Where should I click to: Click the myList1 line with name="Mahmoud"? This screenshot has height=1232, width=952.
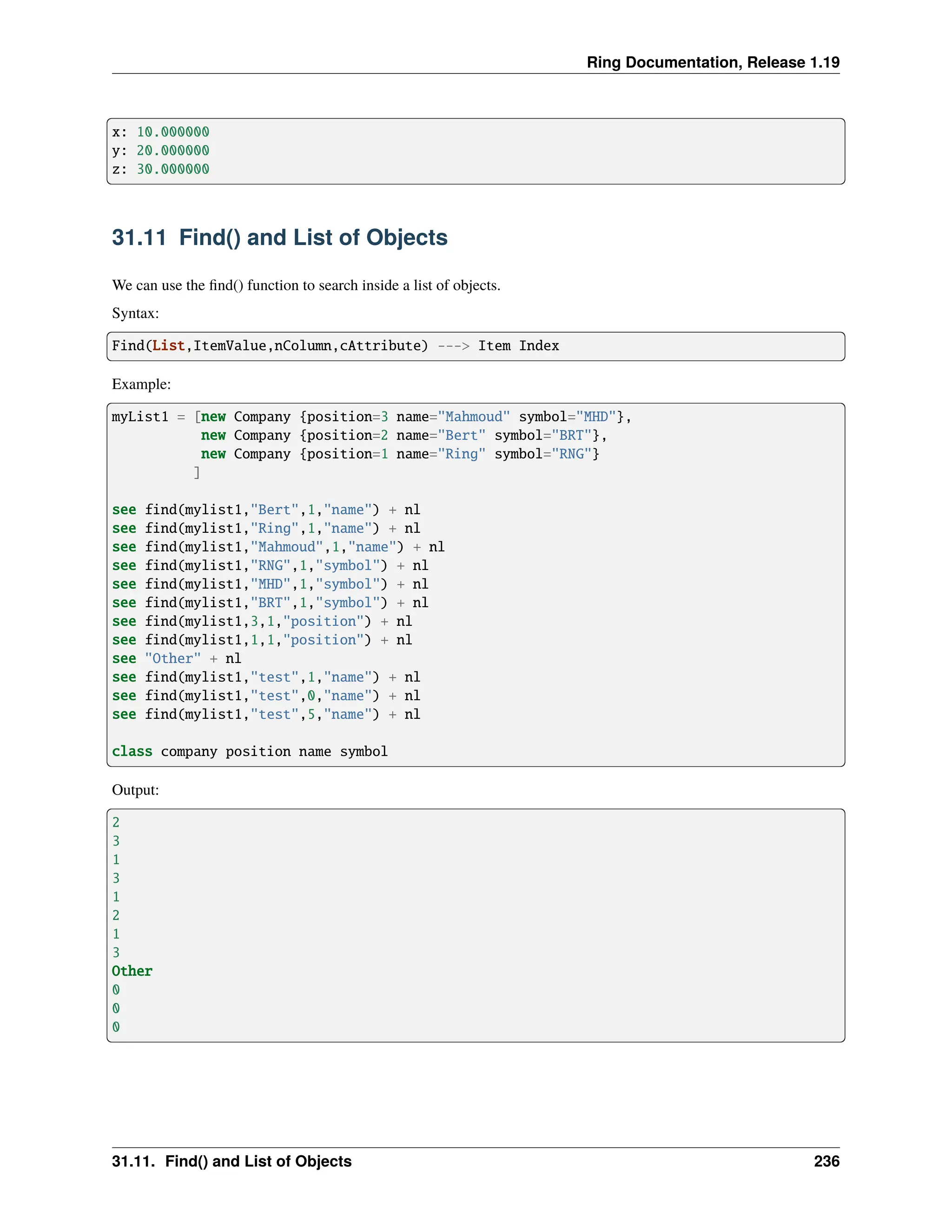(371, 417)
